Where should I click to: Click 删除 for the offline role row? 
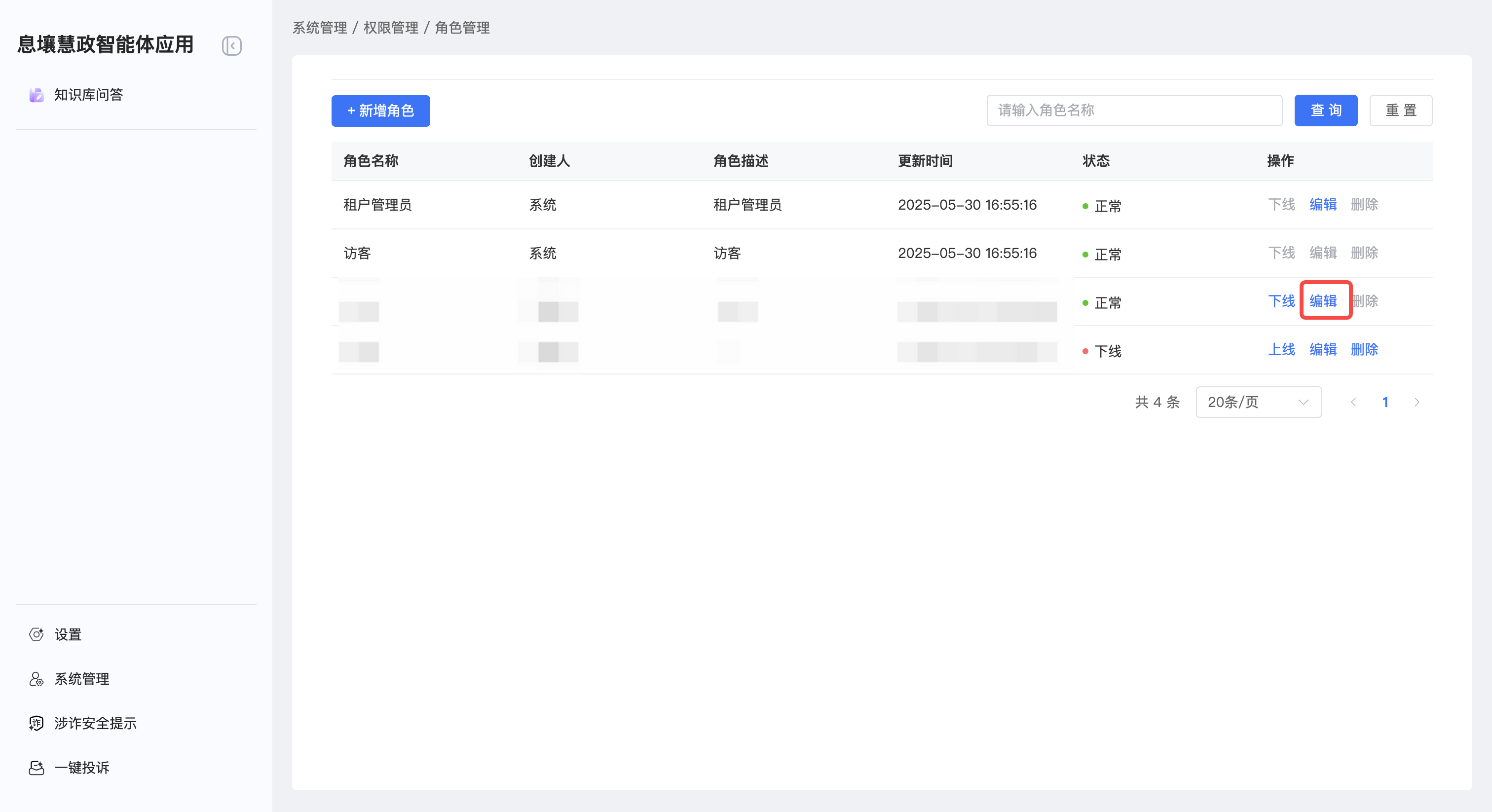(x=1364, y=349)
